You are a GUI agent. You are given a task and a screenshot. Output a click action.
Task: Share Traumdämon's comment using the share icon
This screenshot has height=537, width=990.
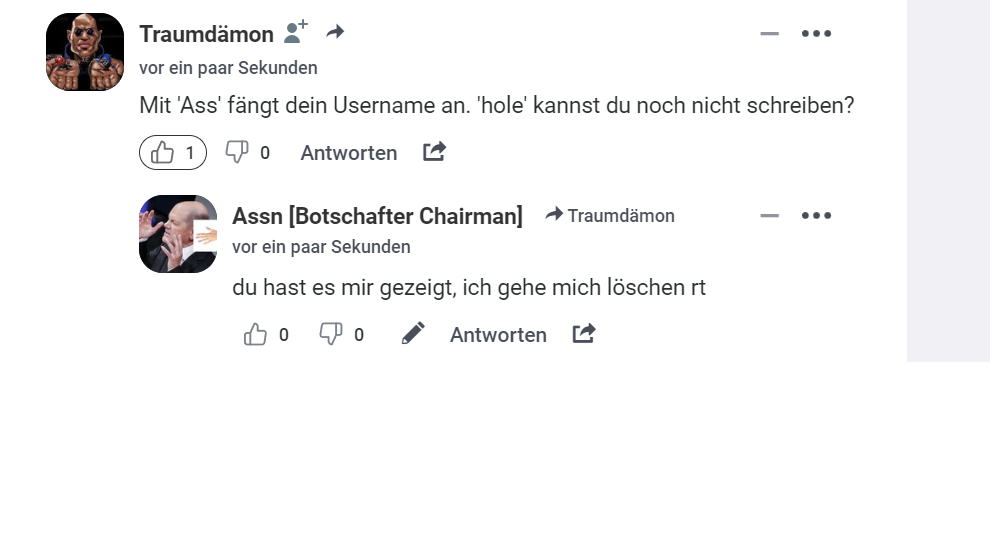click(x=434, y=152)
